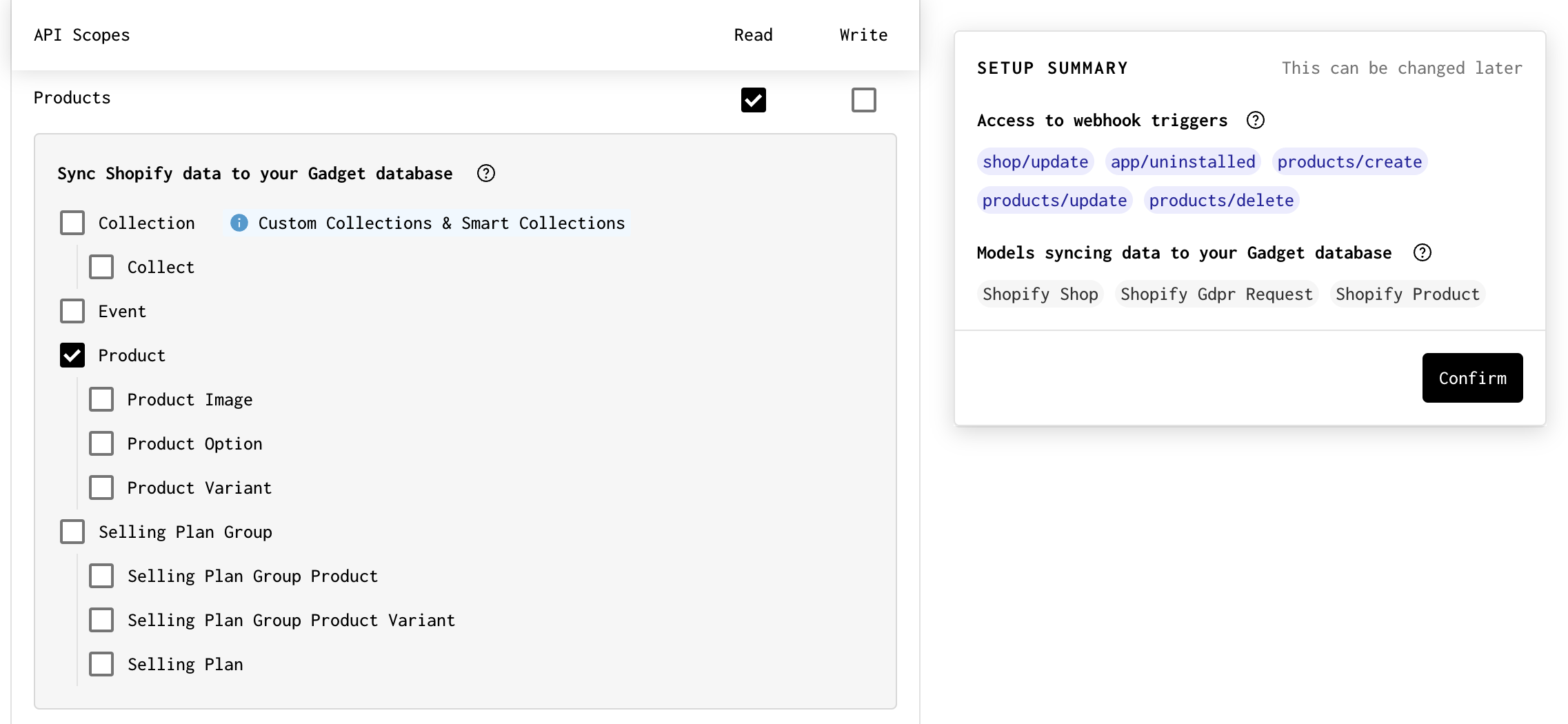Image resolution: width=1568 pixels, height=724 pixels.
Task: Click the Shopify Shop model tag
Action: (1040, 294)
